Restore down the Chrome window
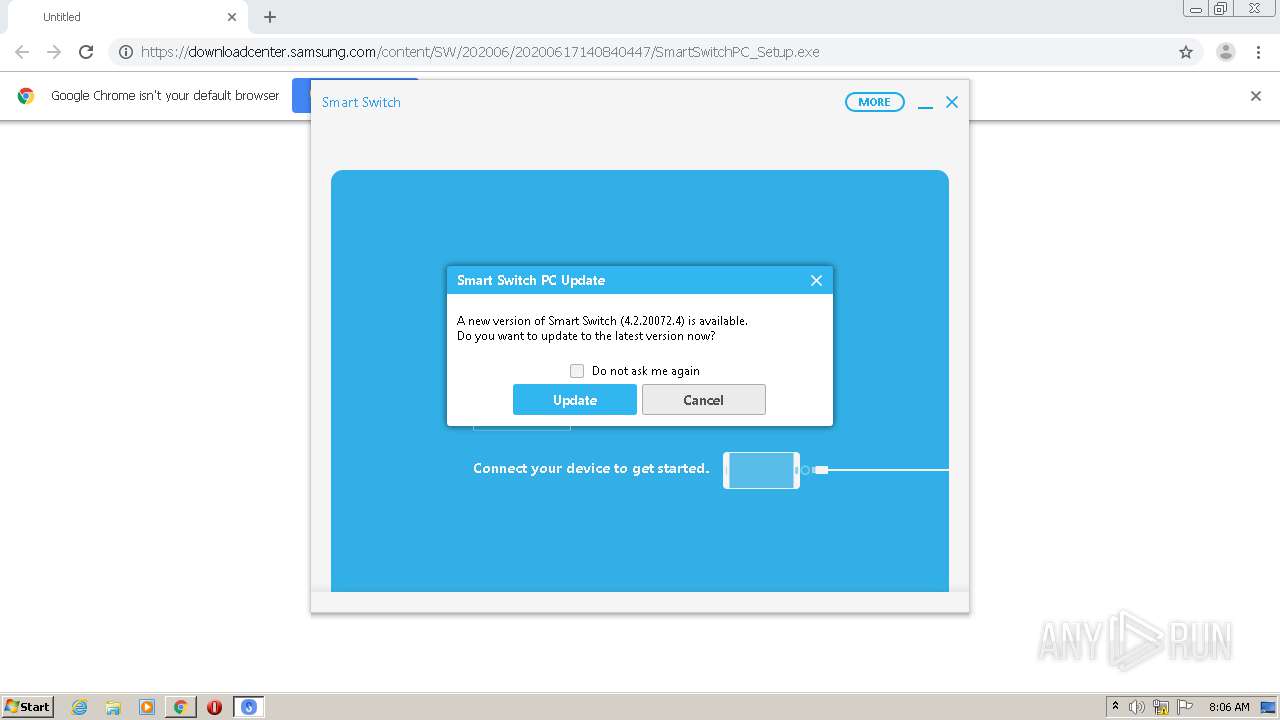The height and width of the screenshot is (720, 1280). tap(1221, 9)
